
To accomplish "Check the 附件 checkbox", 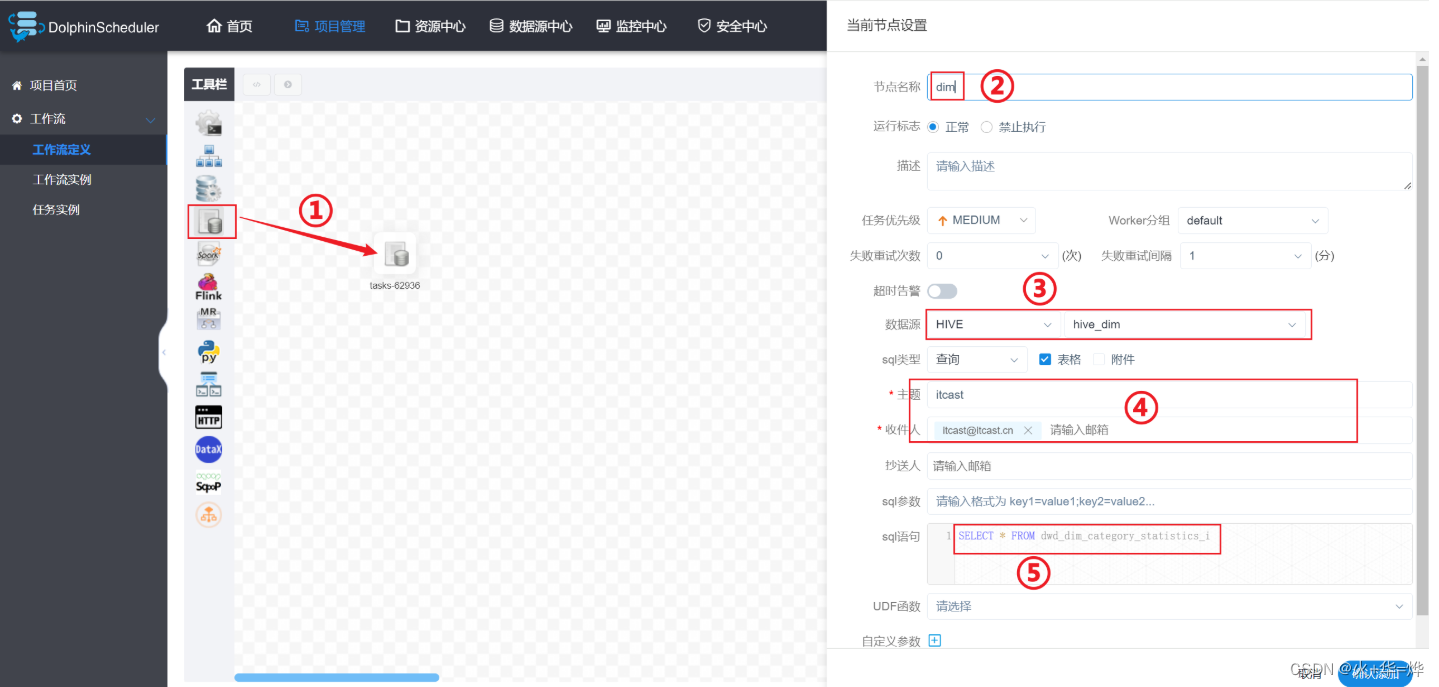I will (x=1099, y=359).
